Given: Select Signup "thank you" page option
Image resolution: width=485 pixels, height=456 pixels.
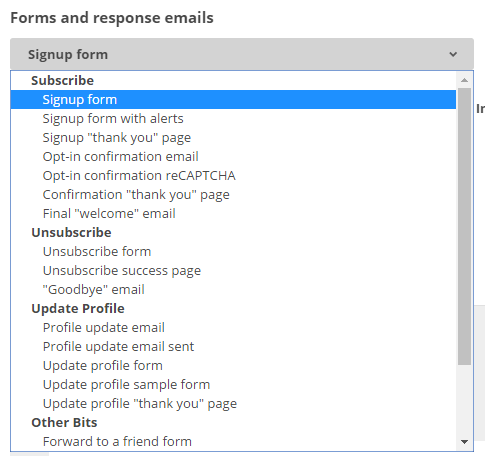Looking at the screenshot, I should (x=233, y=137).
